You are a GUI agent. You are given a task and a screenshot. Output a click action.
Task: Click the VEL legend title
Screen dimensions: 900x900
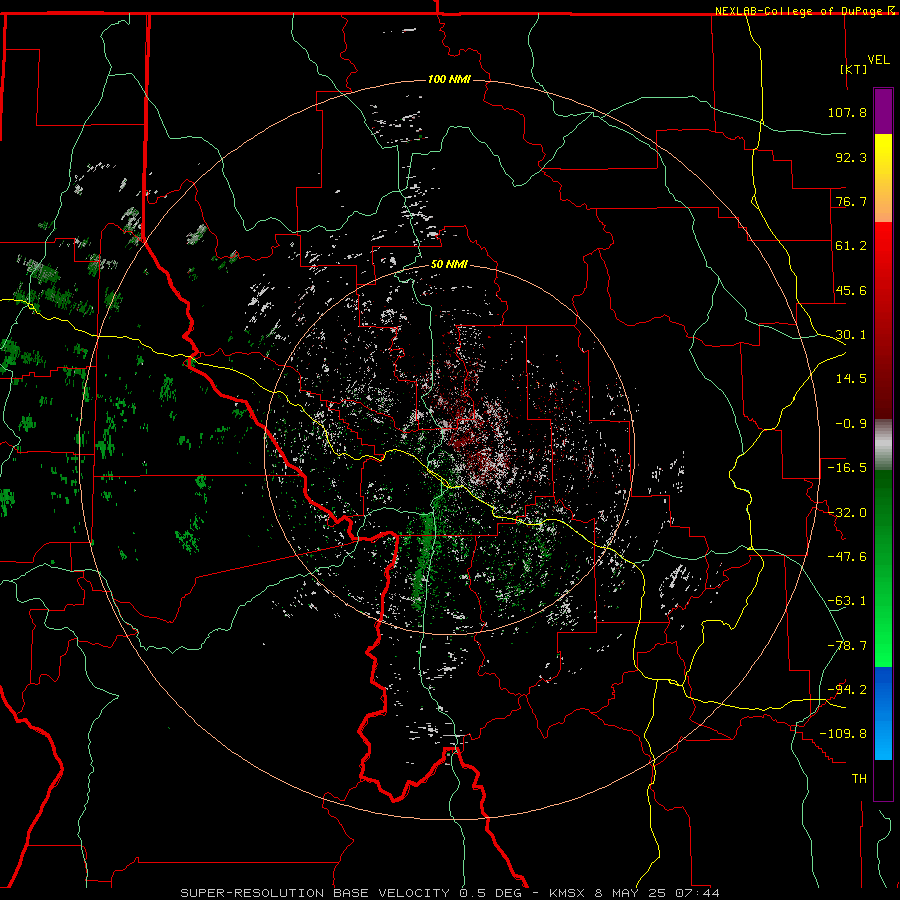(879, 59)
